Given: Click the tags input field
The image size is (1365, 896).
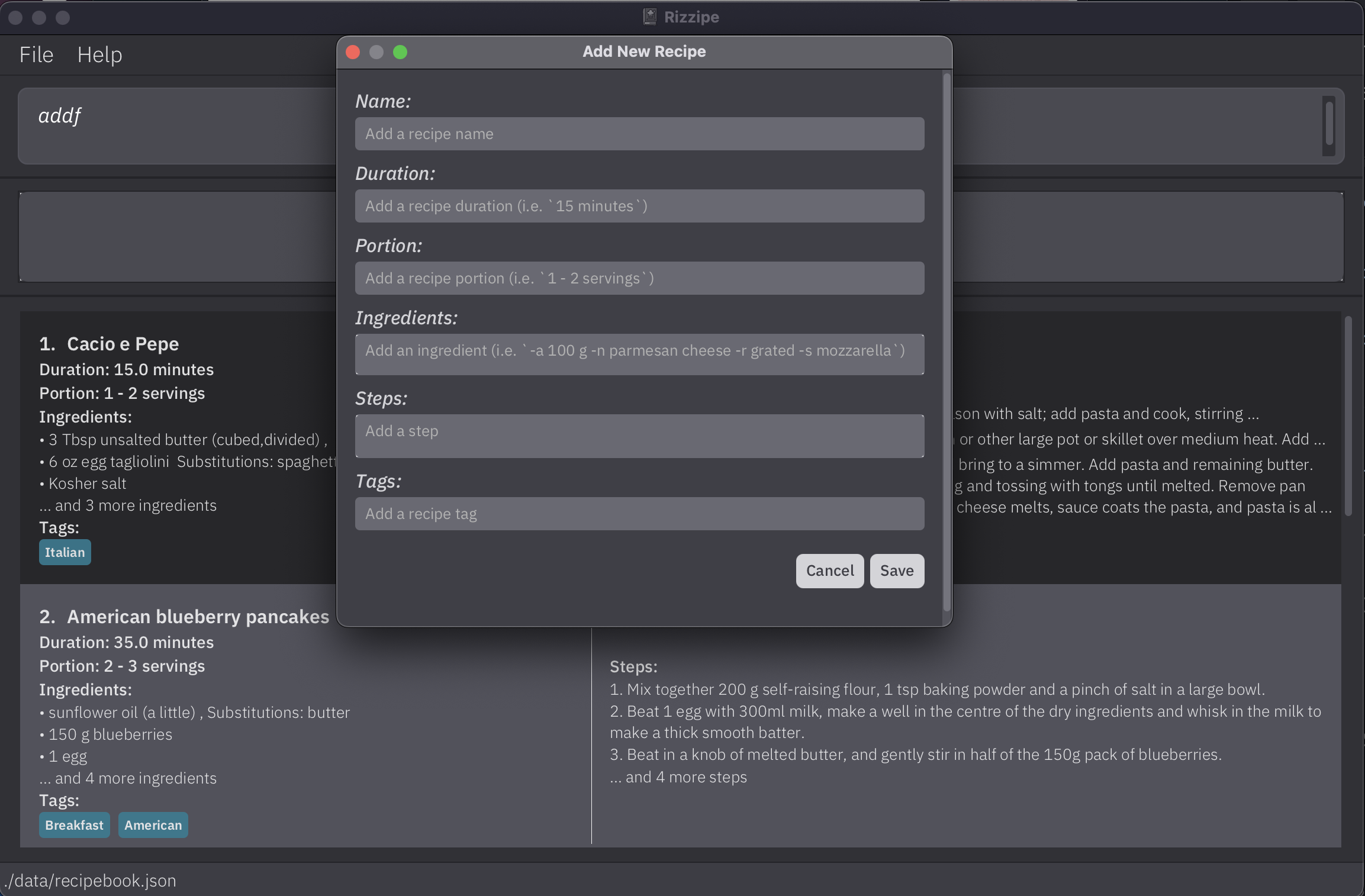Looking at the screenshot, I should point(639,513).
